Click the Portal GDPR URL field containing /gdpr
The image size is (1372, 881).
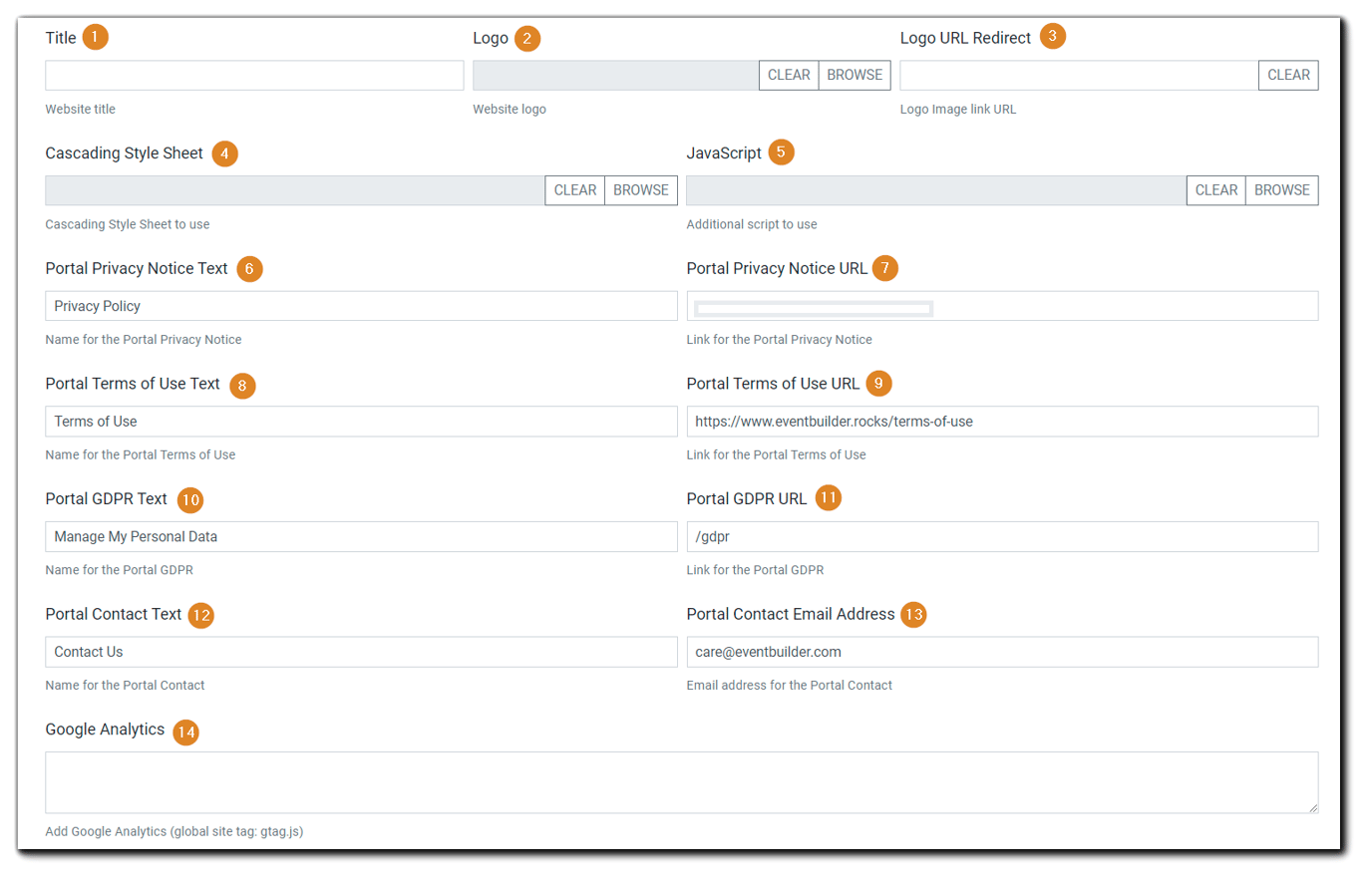pyautogui.click(x=1001, y=536)
